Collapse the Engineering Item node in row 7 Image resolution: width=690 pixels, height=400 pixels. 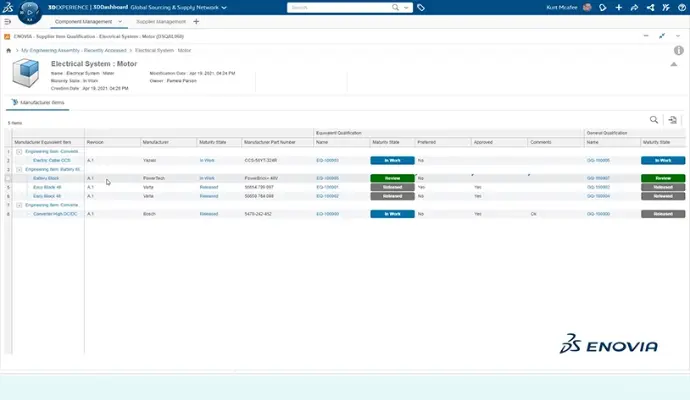(19, 205)
